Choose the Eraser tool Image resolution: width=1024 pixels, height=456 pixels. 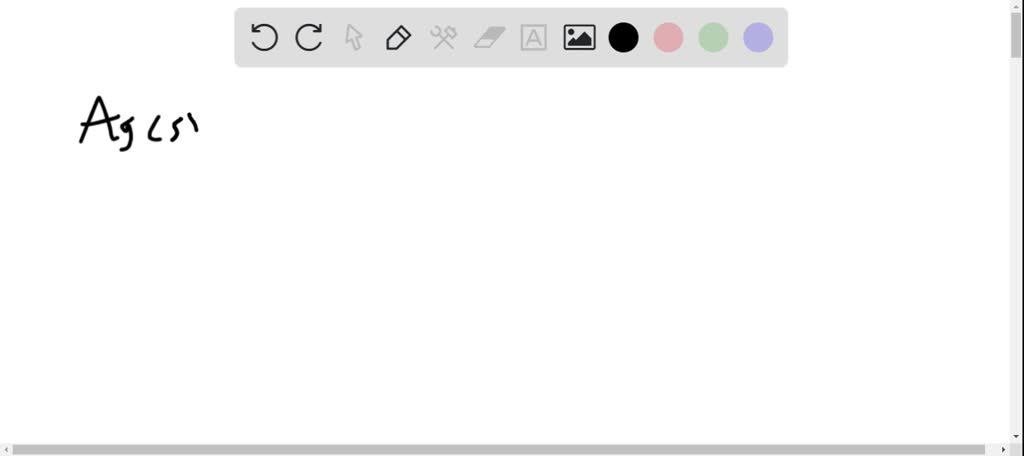point(489,37)
